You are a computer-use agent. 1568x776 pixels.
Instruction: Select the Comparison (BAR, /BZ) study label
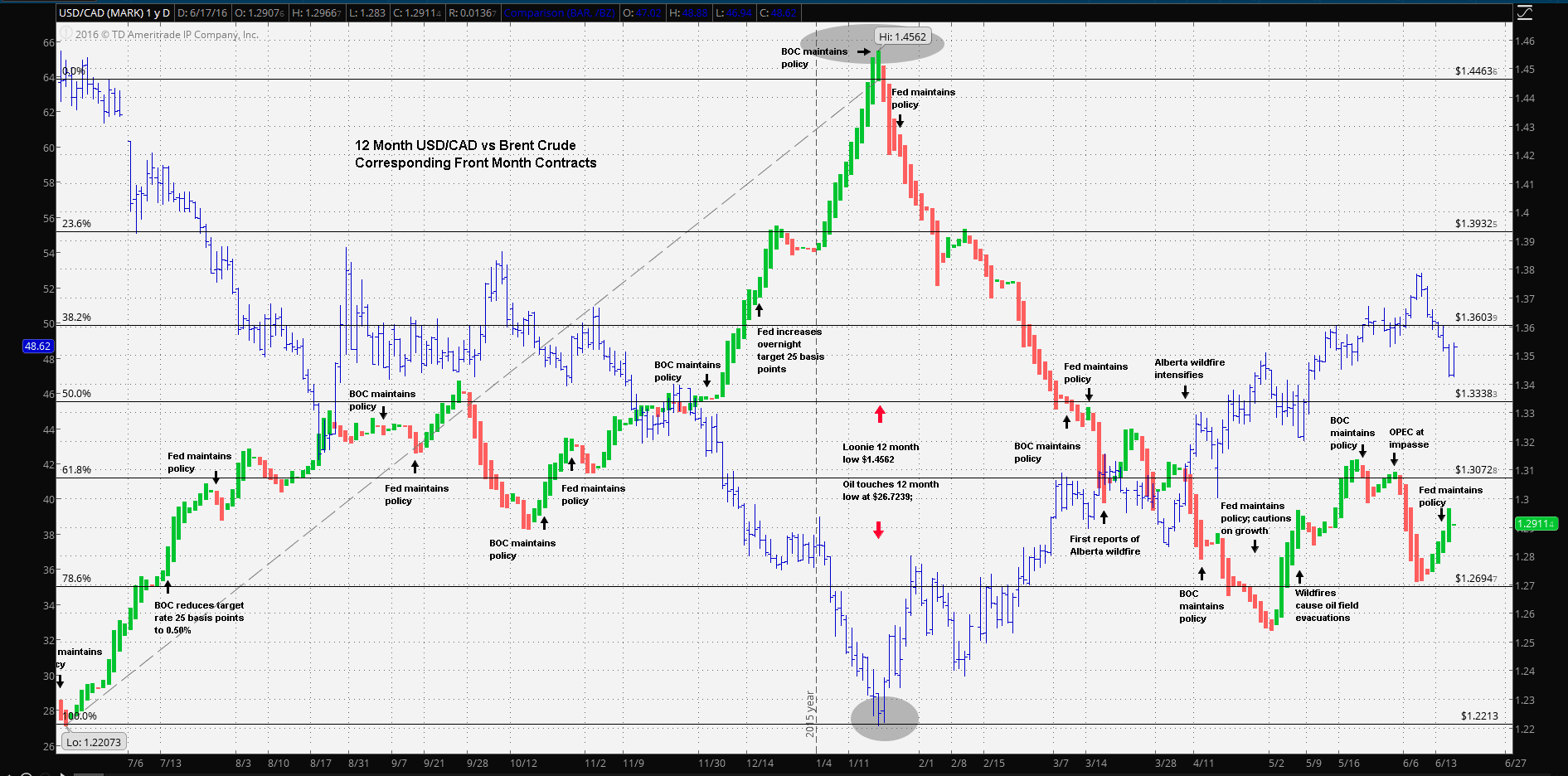pos(560,12)
